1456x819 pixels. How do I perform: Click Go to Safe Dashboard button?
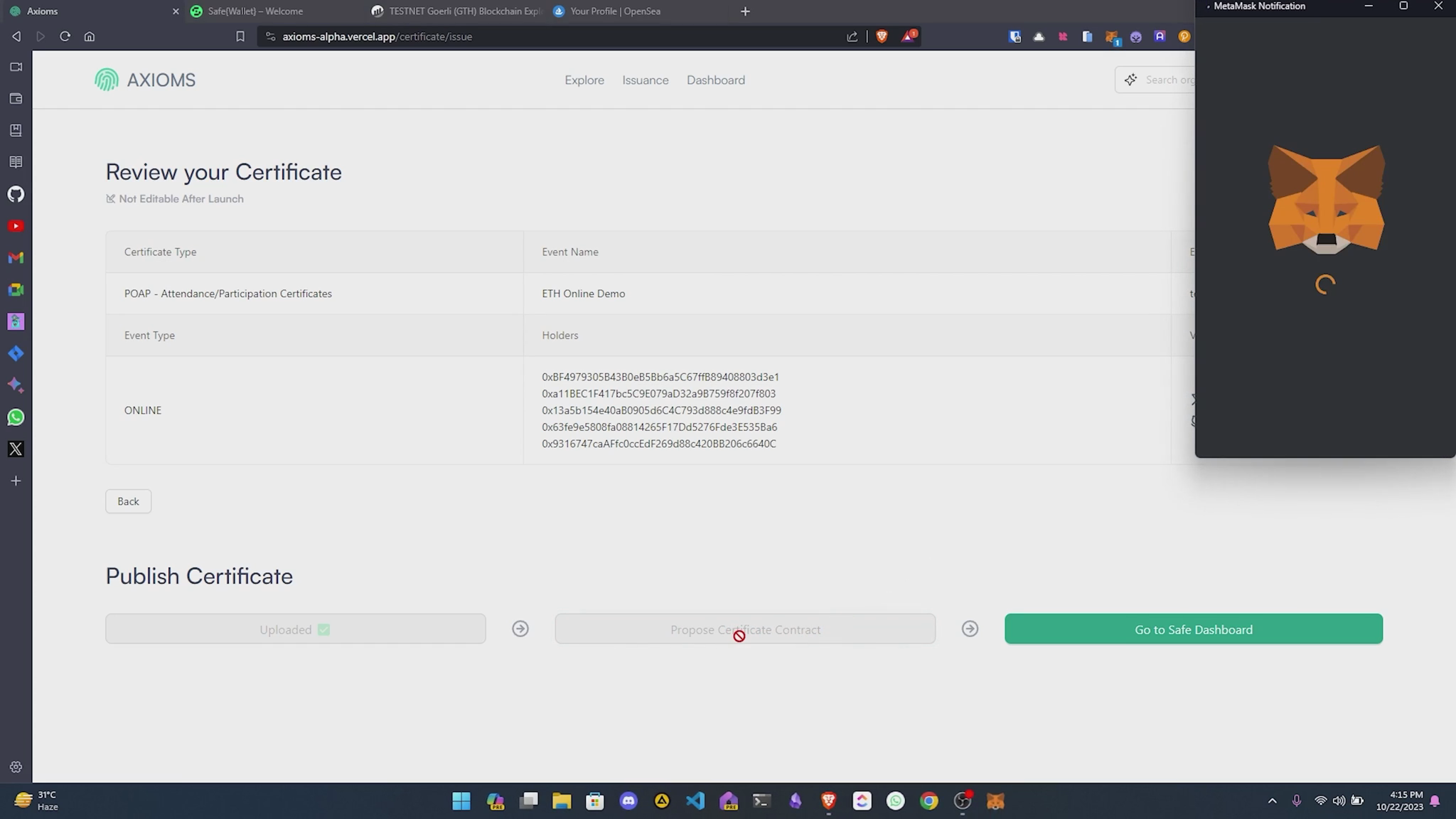point(1194,629)
